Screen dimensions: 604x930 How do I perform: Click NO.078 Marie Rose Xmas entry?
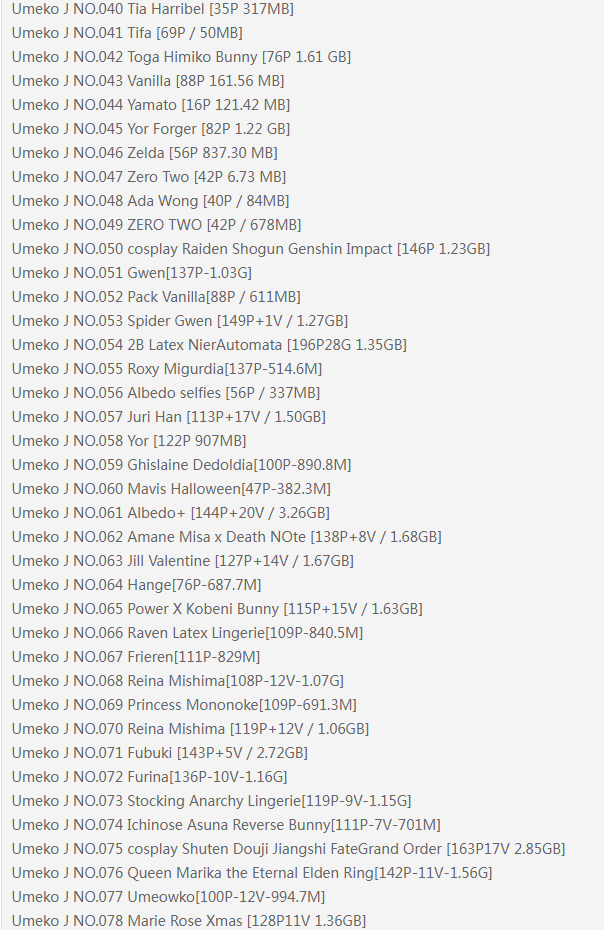coord(189,921)
